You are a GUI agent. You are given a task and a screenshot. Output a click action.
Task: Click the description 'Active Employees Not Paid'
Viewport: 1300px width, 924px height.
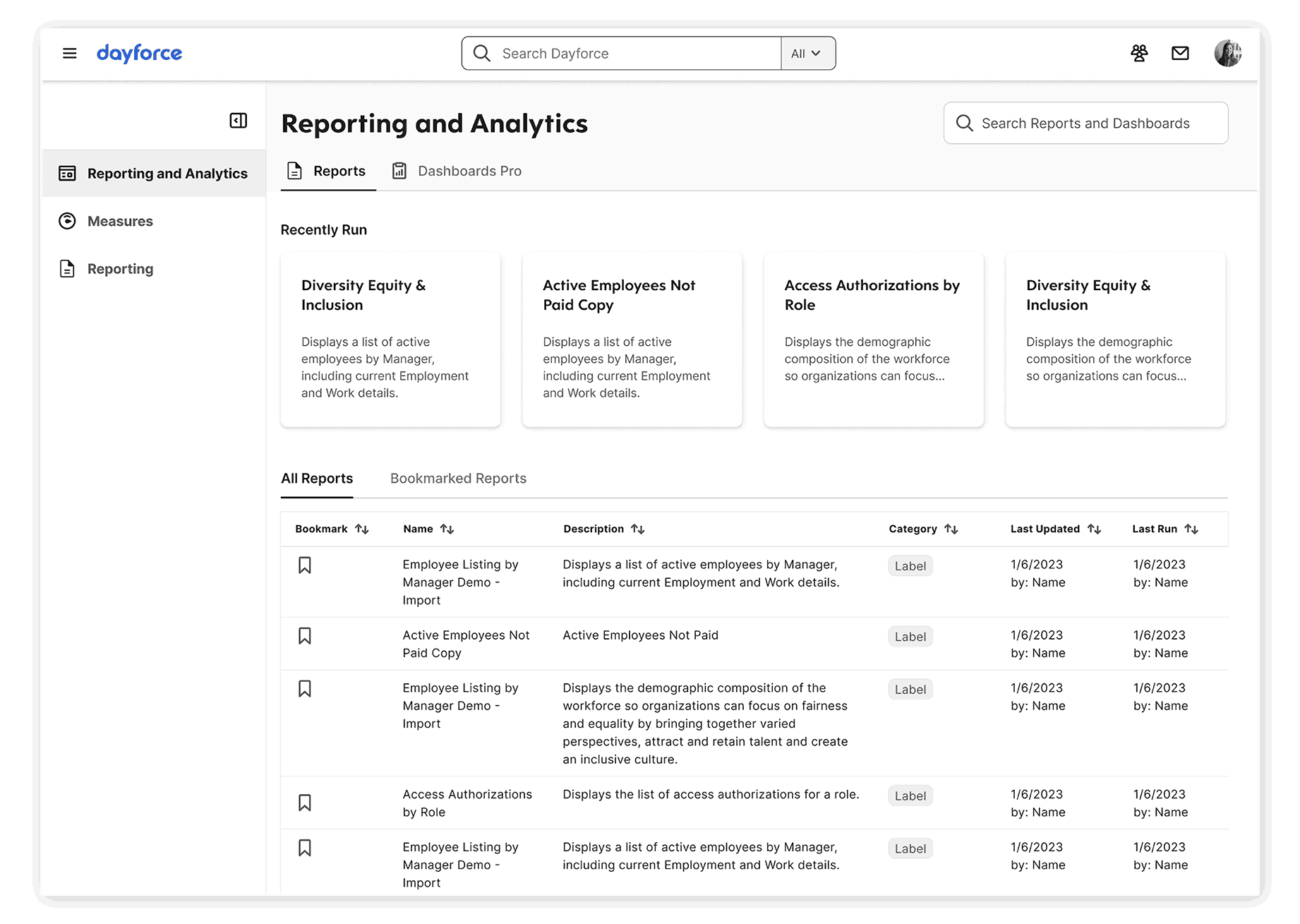[x=640, y=635]
